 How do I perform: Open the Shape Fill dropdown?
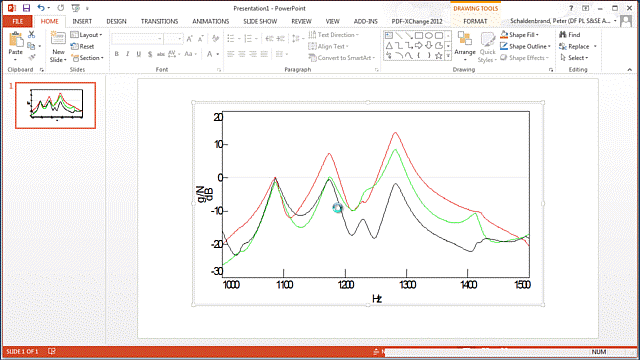click(520, 35)
